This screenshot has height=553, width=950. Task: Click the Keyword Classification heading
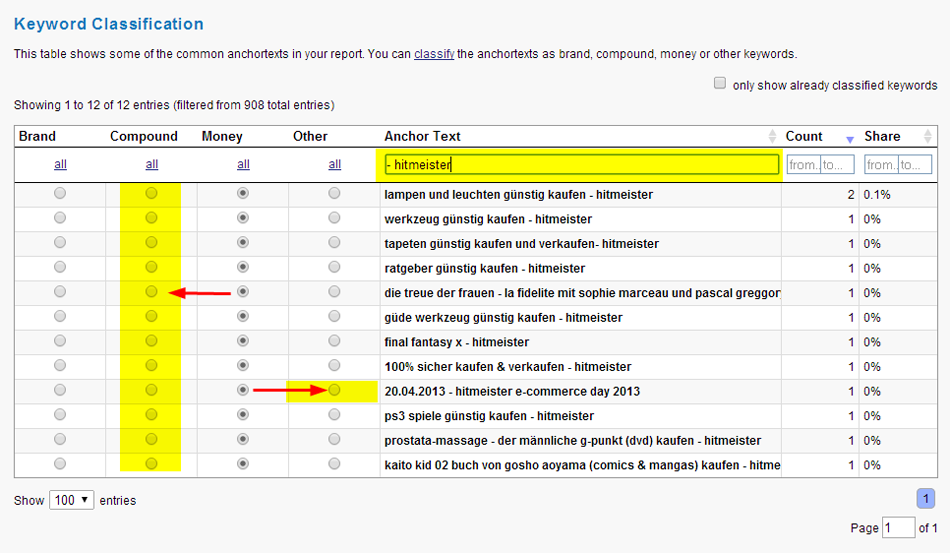(108, 24)
